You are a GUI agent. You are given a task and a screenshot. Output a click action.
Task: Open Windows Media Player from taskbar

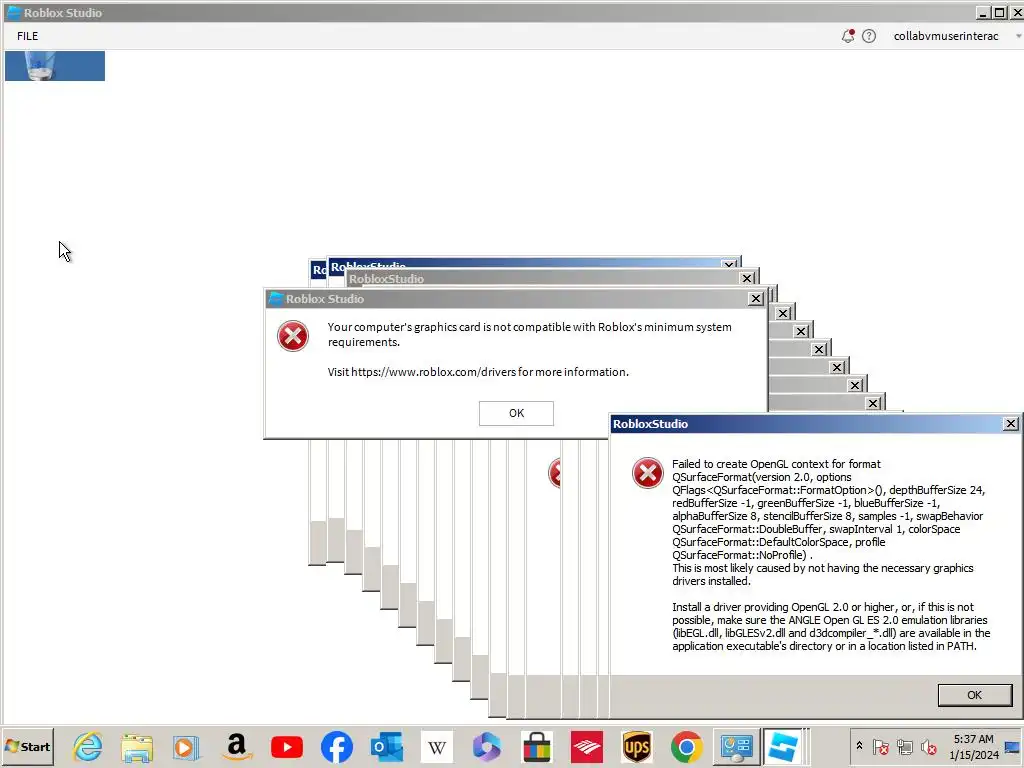tap(186, 746)
